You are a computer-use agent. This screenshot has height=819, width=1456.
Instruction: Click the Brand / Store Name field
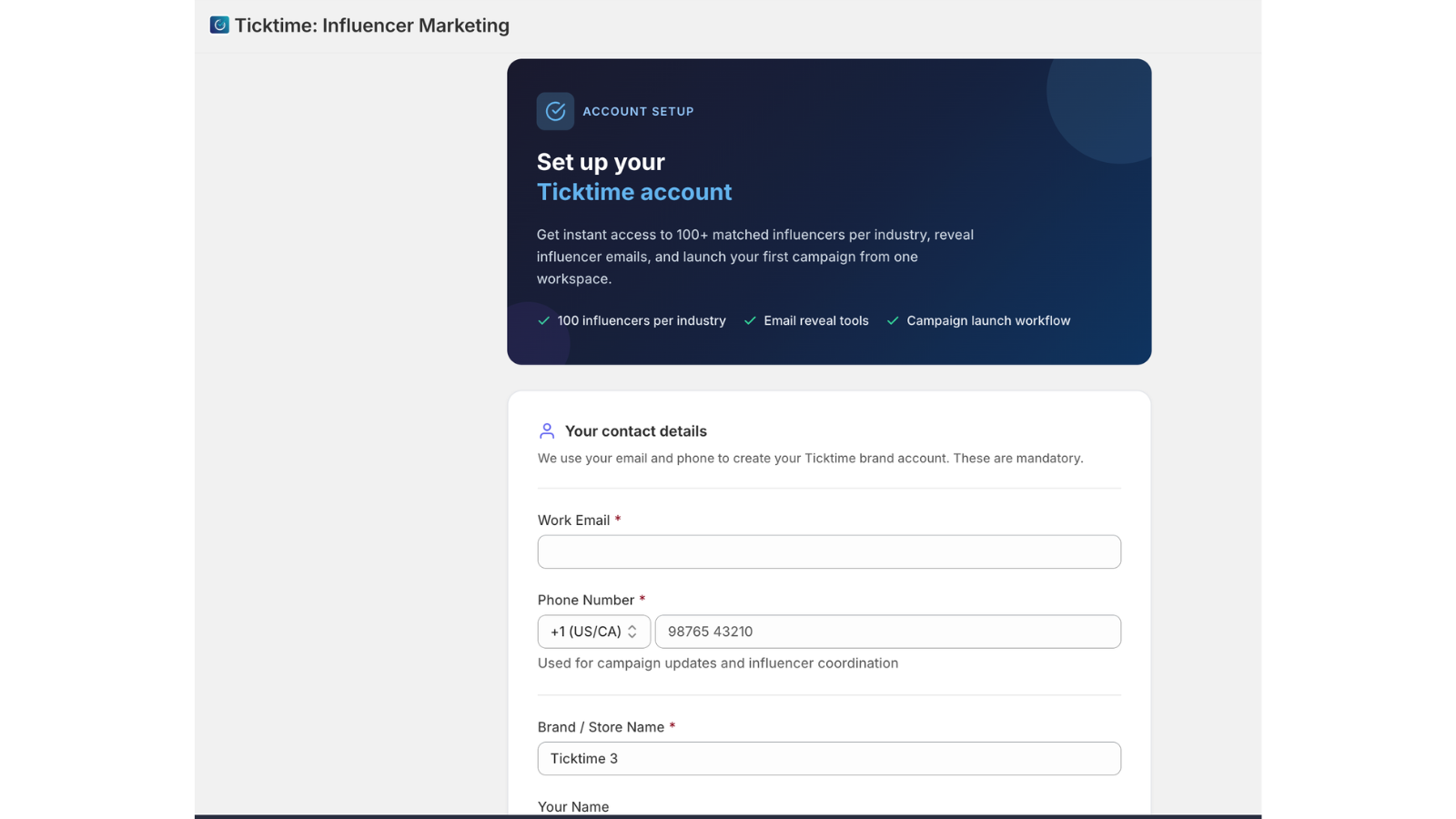click(829, 758)
